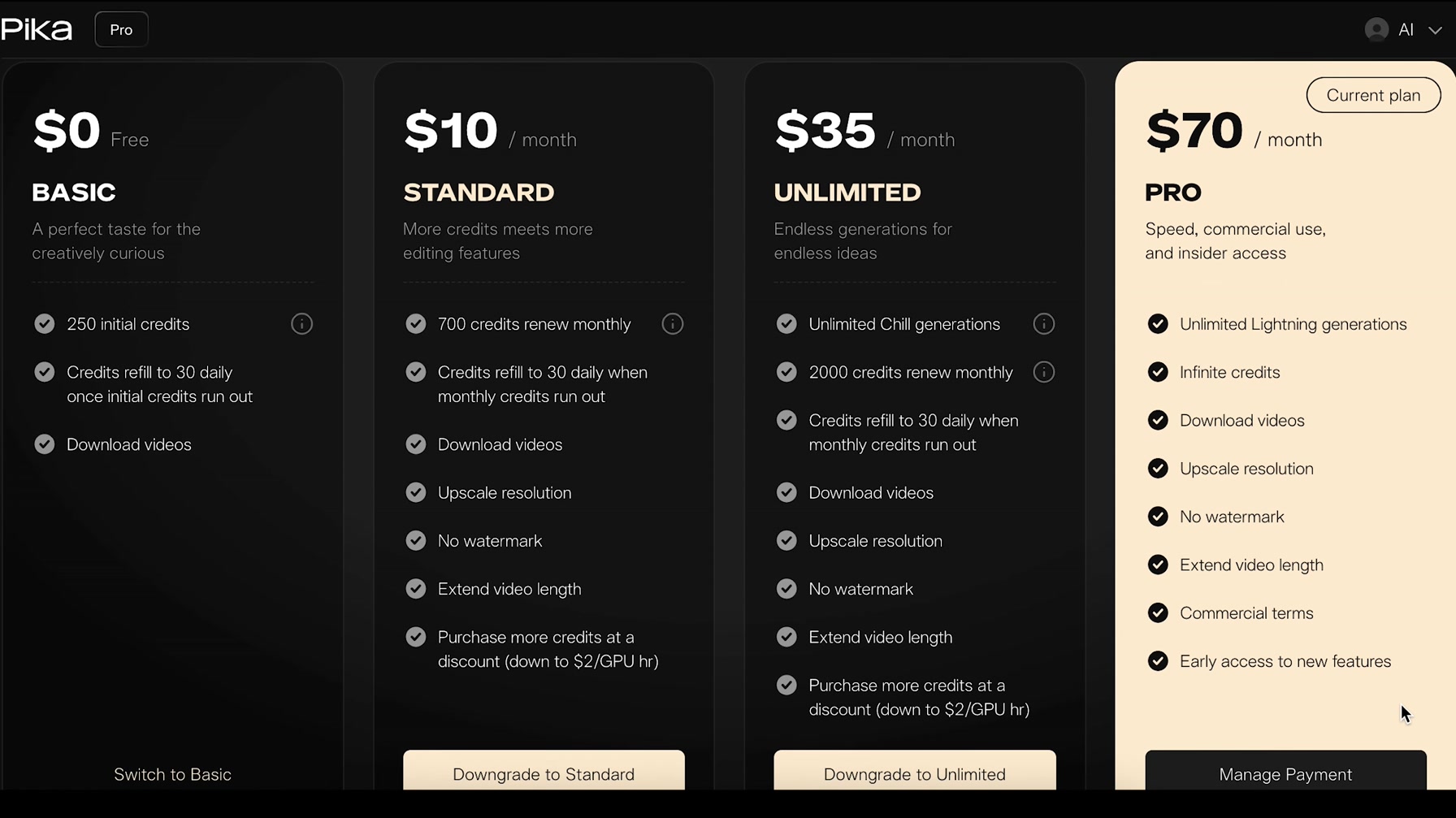Click checkmark next to Unlimited Lightning generations
The height and width of the screenshot is (818, 1456).
tap(1158, 324)
